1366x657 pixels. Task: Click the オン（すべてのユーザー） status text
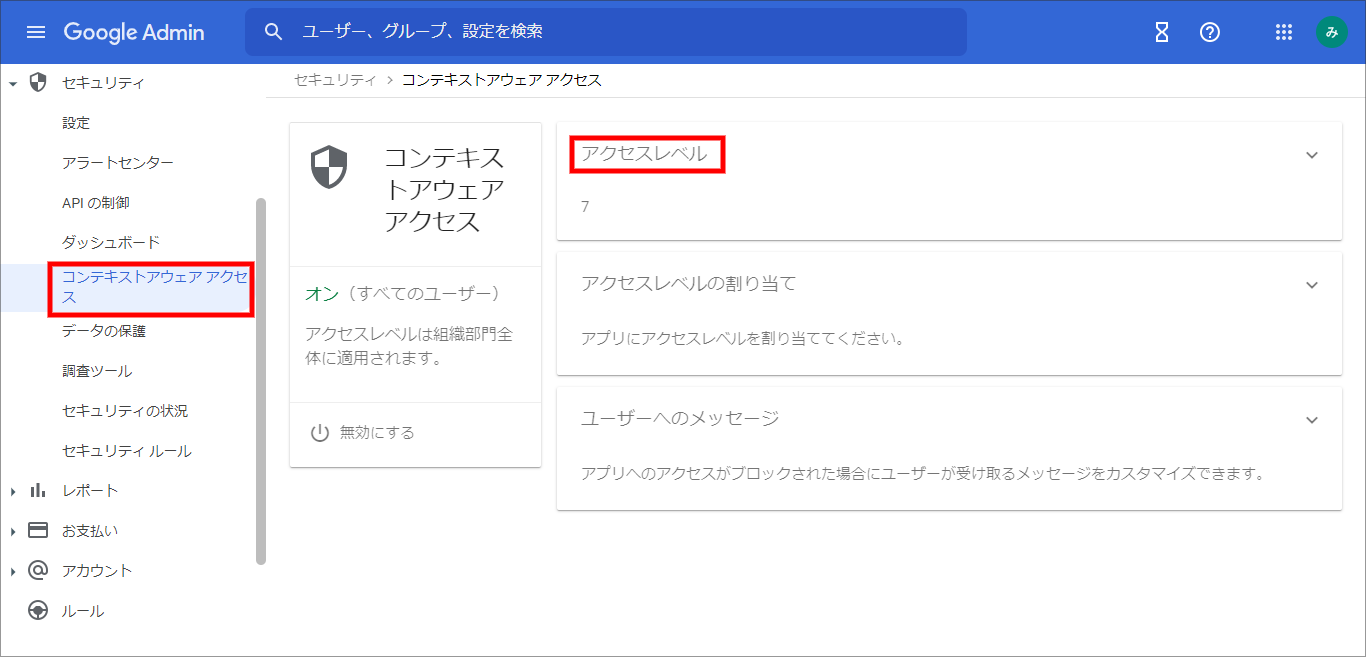click(x=402, y=294)
